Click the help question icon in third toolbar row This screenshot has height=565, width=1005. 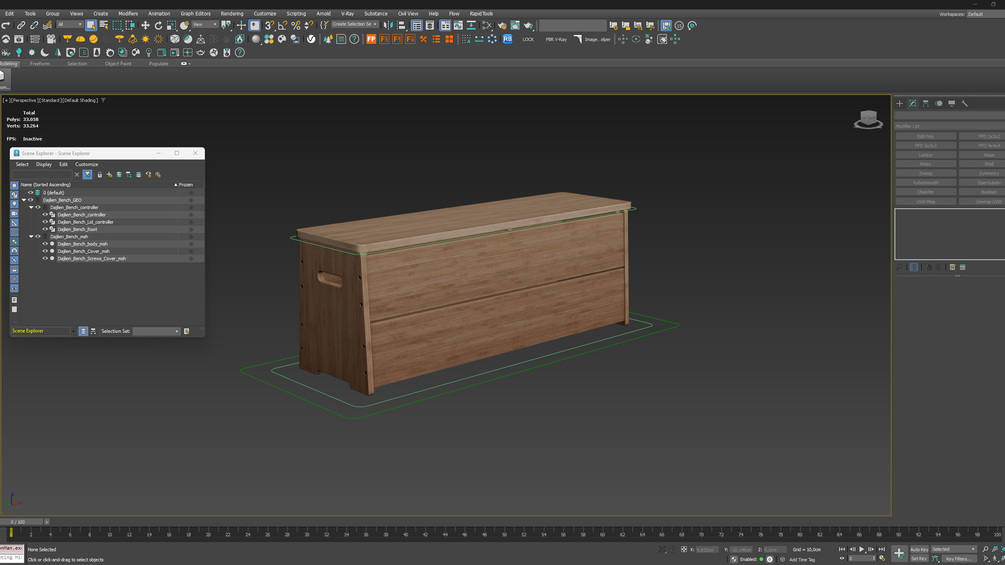pos(240,53)
